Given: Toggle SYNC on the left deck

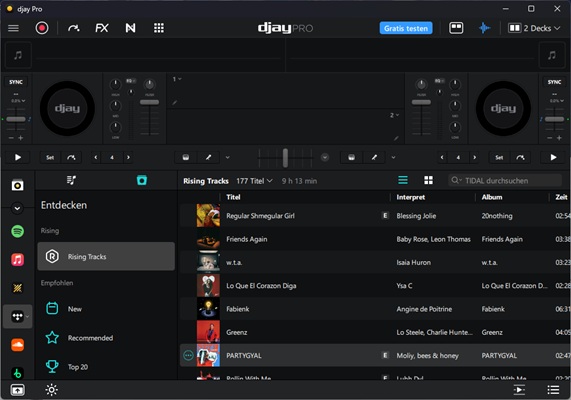Looking at the screenshot, I should coord(16,82).
